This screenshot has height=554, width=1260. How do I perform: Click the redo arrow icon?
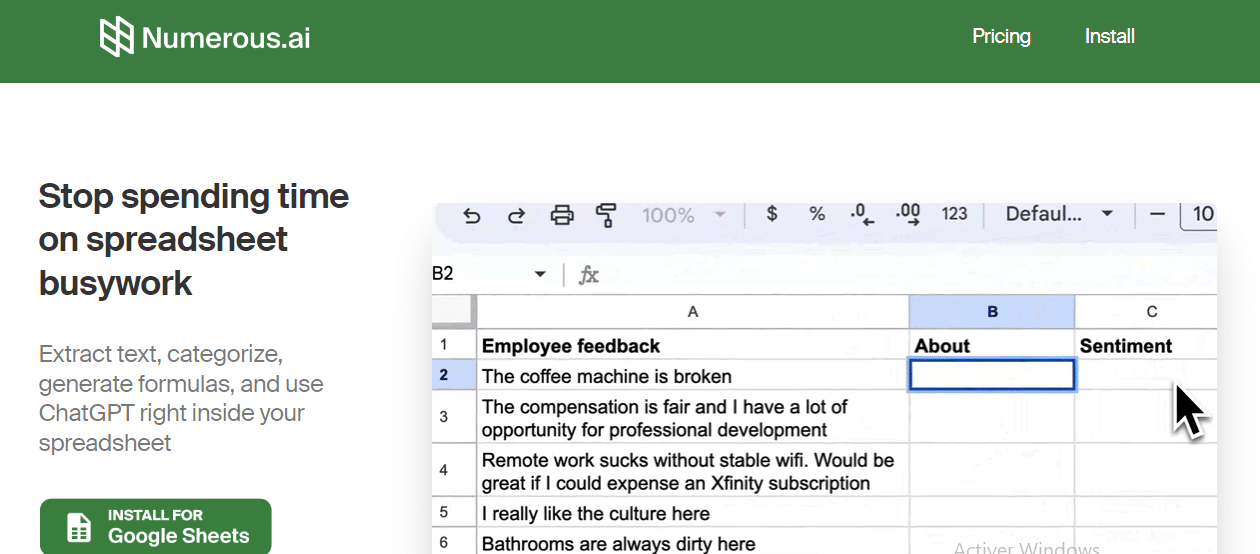pyautogui.click(x=517, y=215)
